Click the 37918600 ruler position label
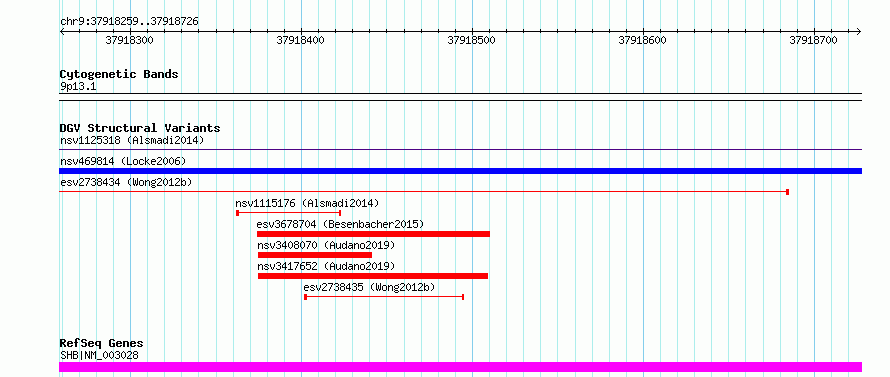The width and height of the screenshot is (890, 377). click(x=643, y=40)
